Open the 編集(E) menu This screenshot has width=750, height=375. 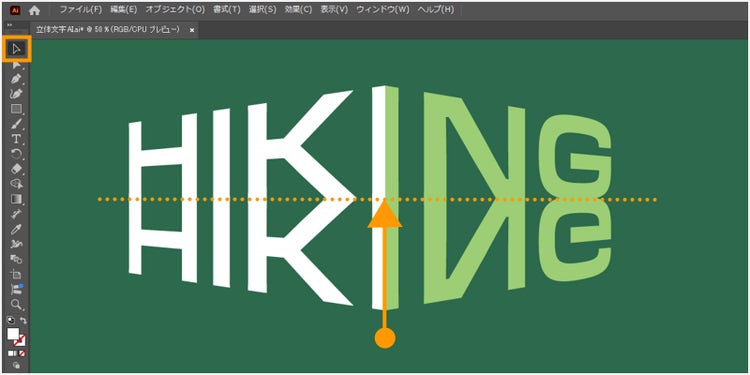tap(123, 10)
